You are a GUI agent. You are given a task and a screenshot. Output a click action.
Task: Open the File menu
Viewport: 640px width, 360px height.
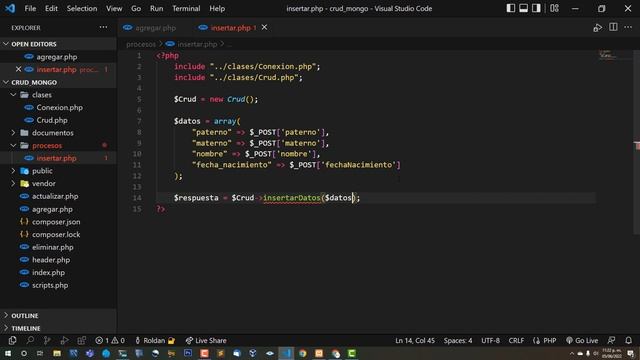coord(30,8)
